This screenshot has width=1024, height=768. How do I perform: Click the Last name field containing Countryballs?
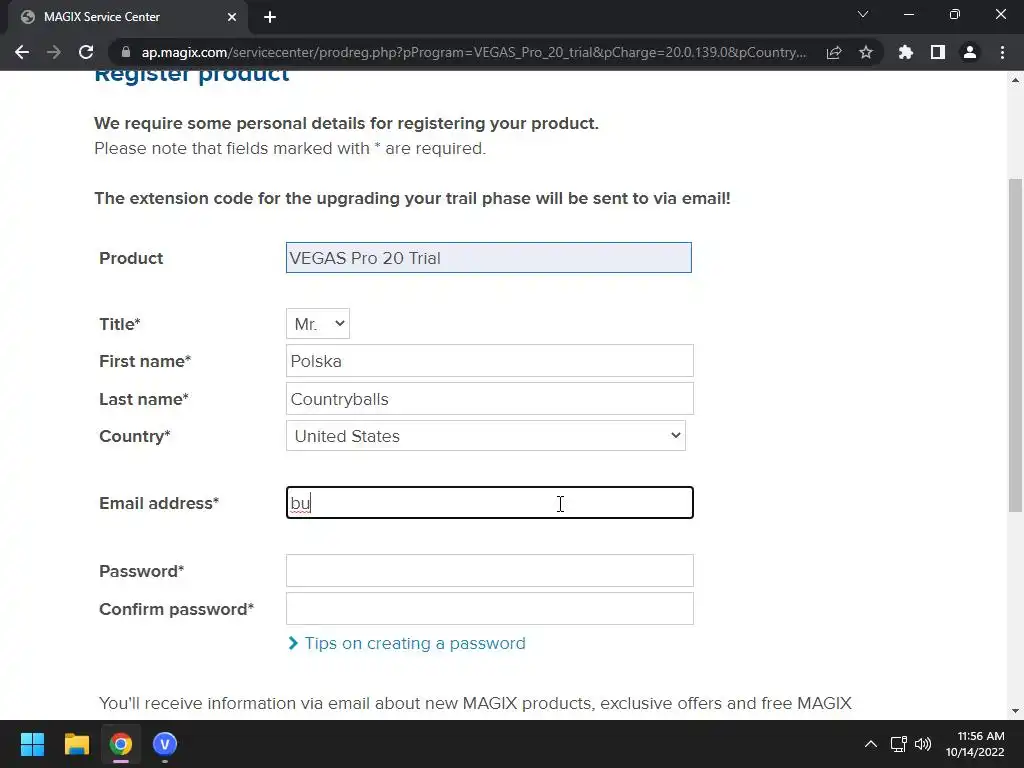click(x=490, y=398)
